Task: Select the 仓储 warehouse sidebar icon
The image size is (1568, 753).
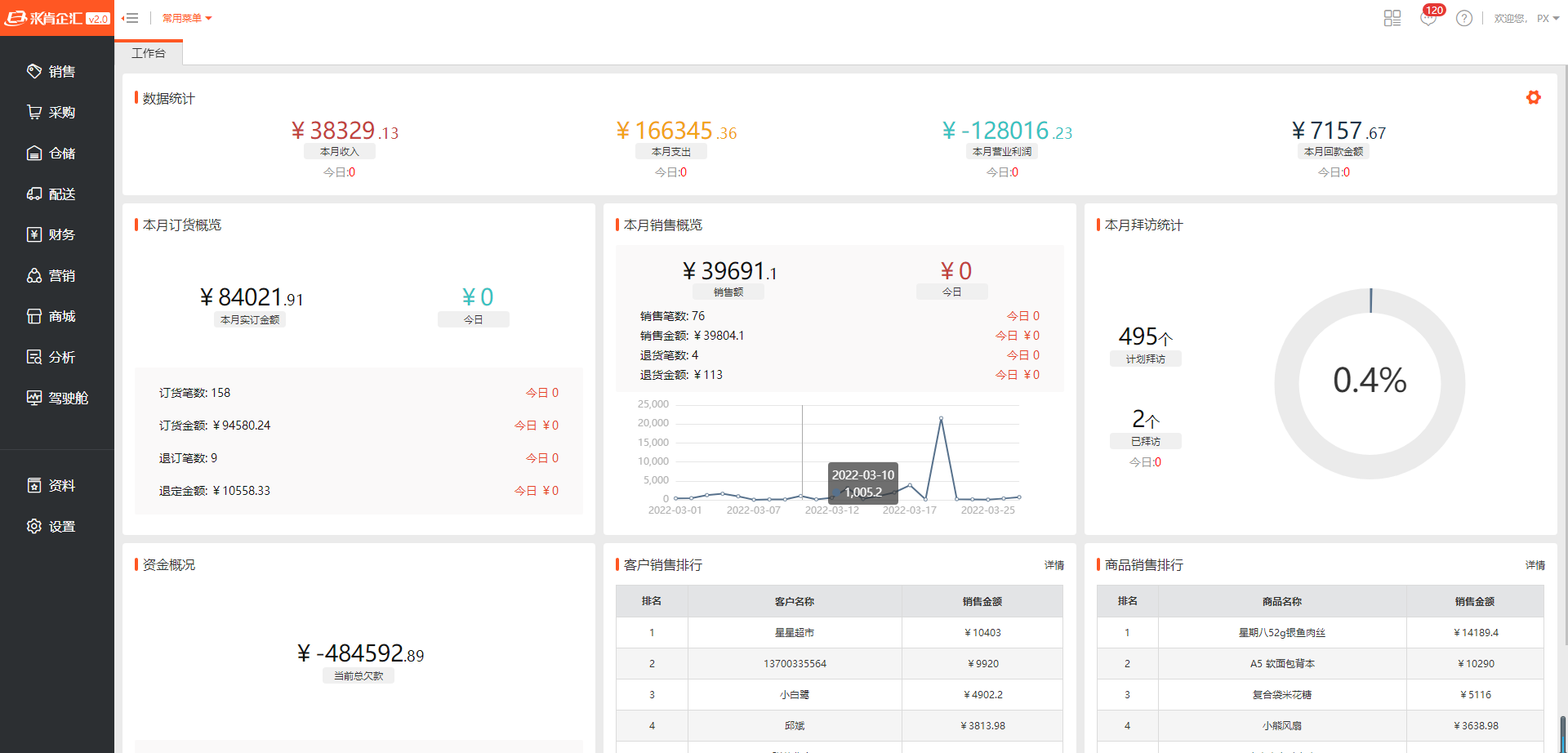Action: [x=34, y=154]
